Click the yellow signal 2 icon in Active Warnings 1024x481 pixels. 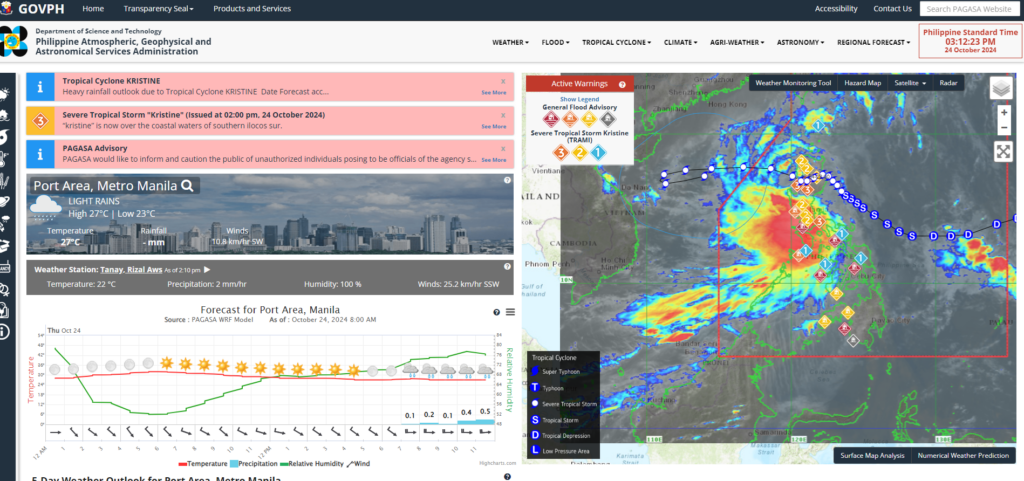tap(580, 153)
